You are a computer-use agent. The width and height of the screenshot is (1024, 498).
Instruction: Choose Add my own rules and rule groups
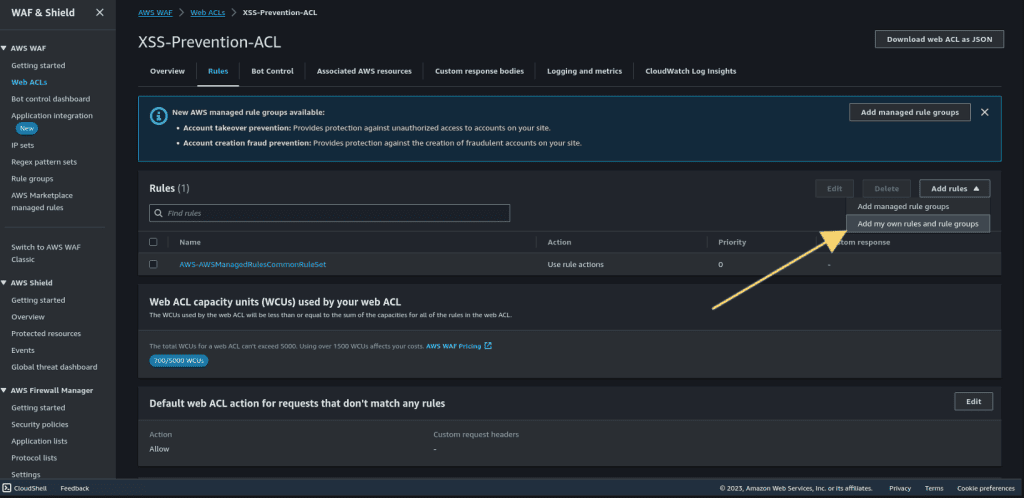pos(918,224)
